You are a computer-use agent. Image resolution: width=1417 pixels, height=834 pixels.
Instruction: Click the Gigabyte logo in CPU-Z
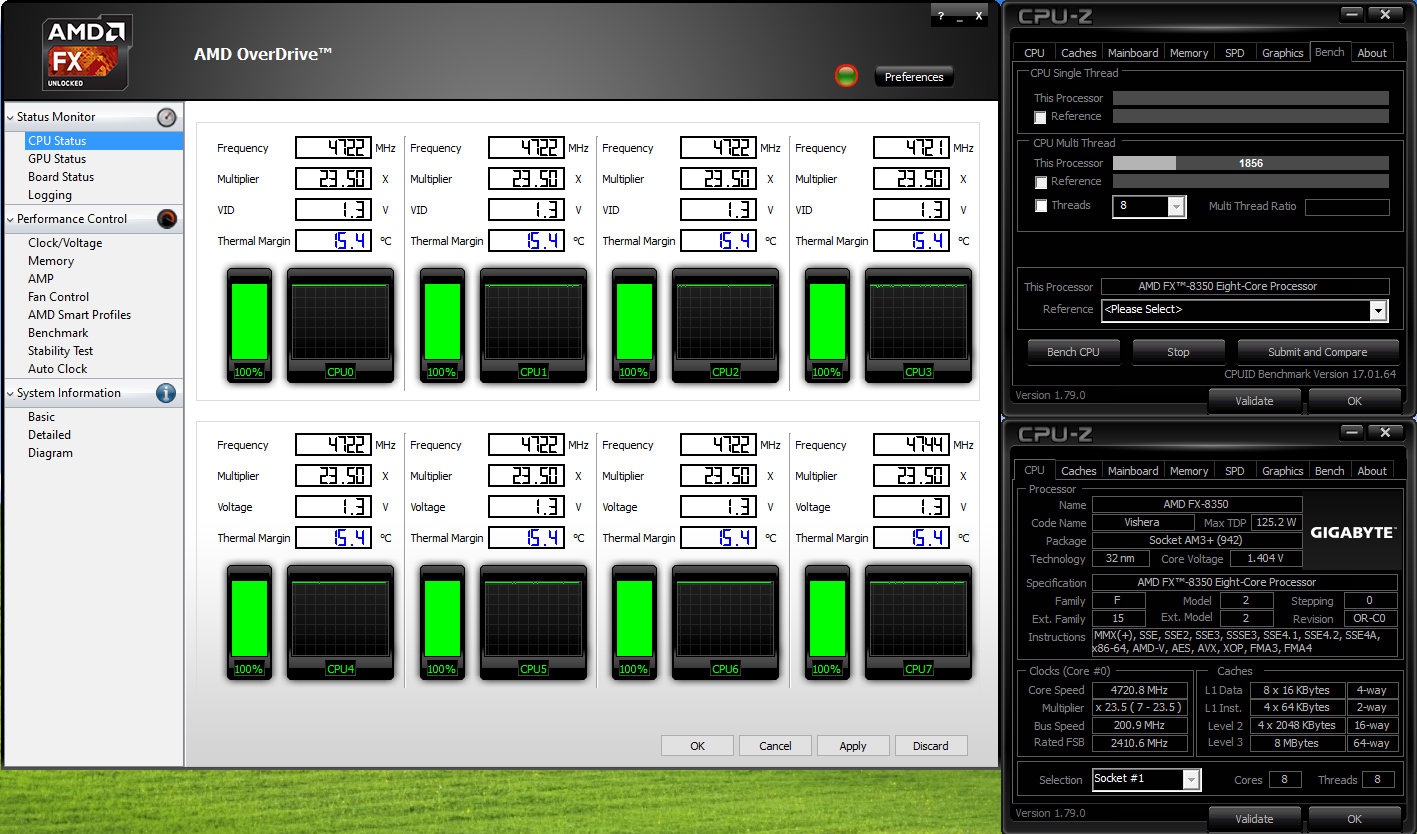[1353, 533]
